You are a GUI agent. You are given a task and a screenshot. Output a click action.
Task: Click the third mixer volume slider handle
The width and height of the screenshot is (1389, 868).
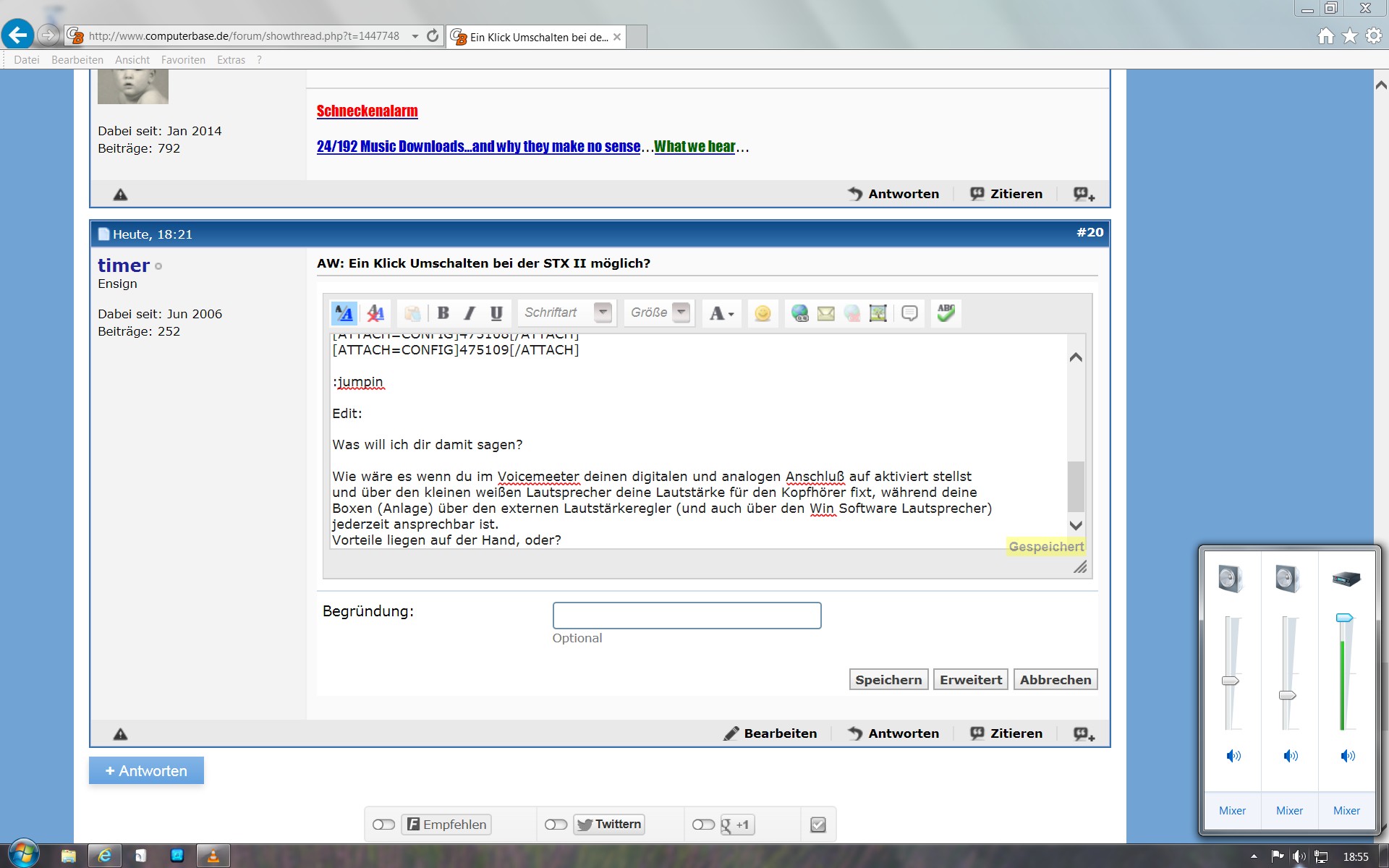[1344, 618]
